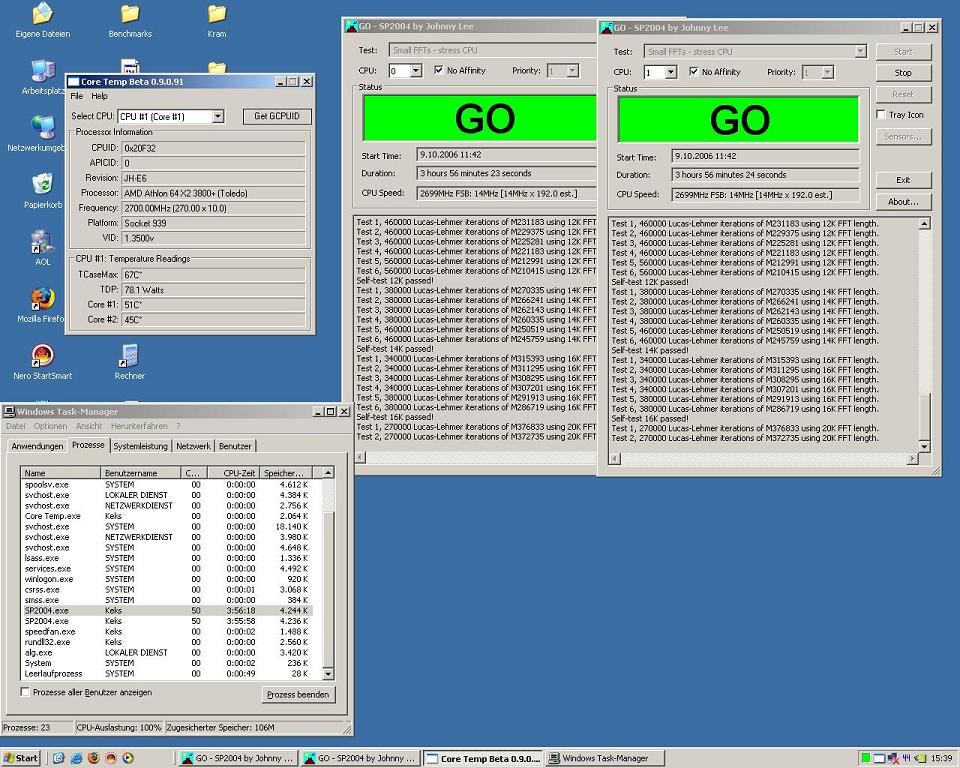Click the tray icon left of clock

(x=921, y=758)
